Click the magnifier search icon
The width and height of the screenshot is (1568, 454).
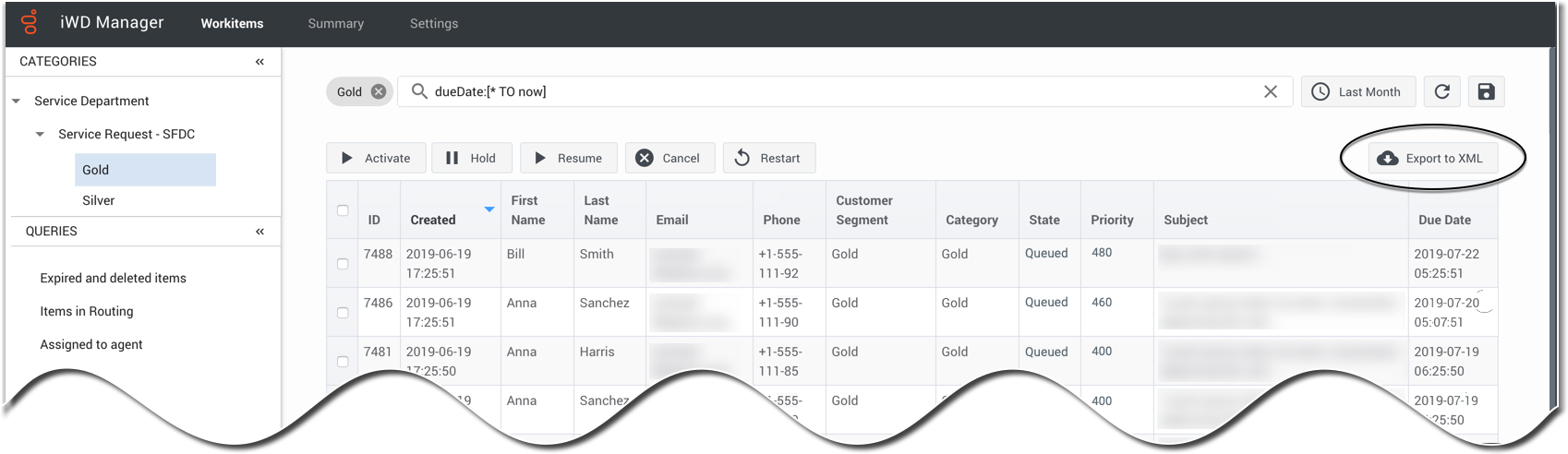tap(419, 91)
